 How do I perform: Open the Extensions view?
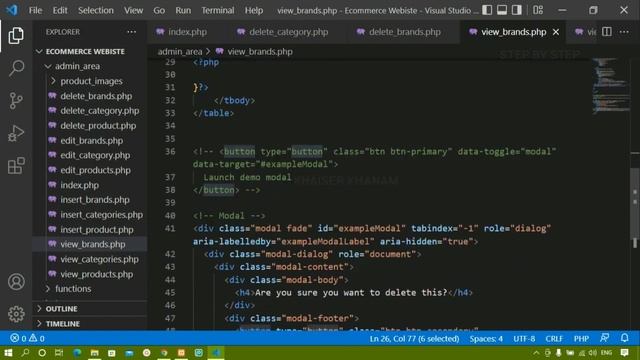pyautogui.click(x=16, y=166)
